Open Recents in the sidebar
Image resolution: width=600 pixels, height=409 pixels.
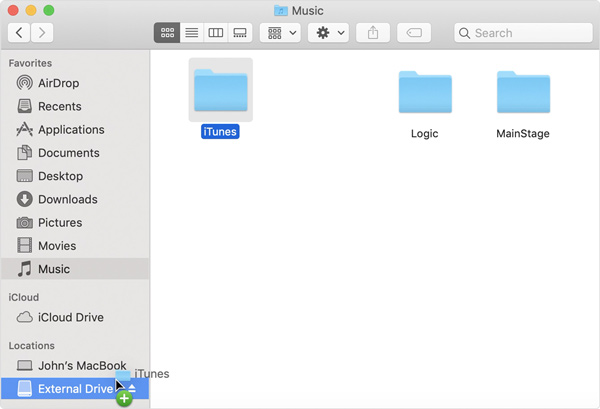[x=75, y=106]
